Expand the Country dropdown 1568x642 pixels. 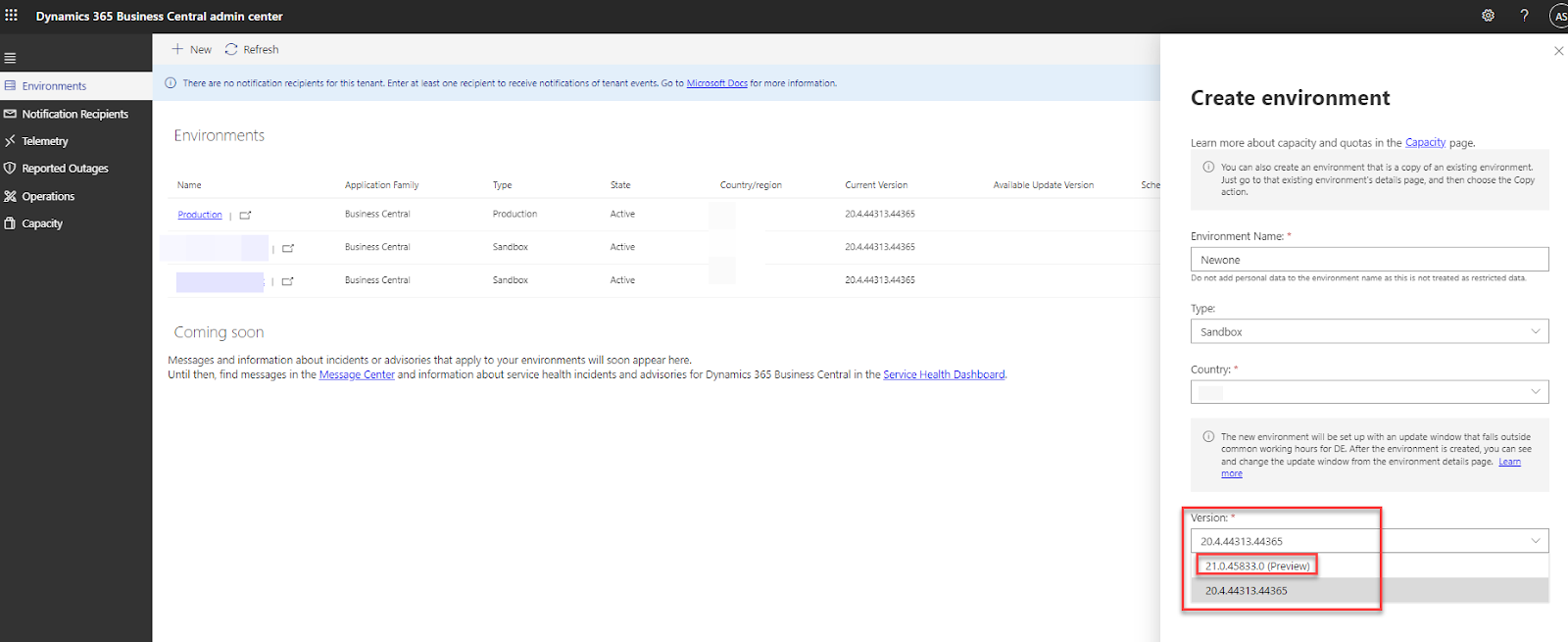tap(1369, 392)
